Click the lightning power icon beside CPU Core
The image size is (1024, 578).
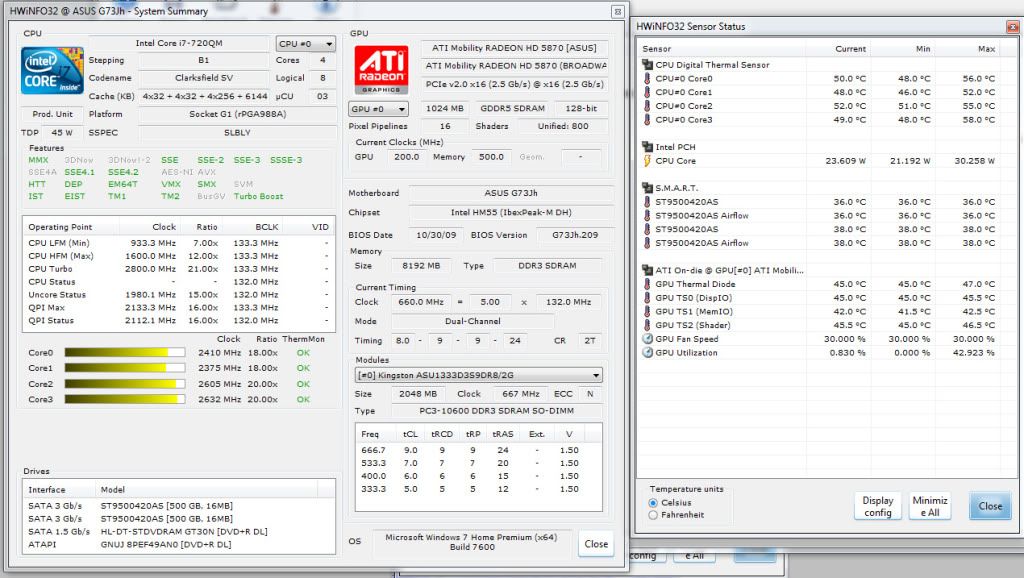point(647,161)
